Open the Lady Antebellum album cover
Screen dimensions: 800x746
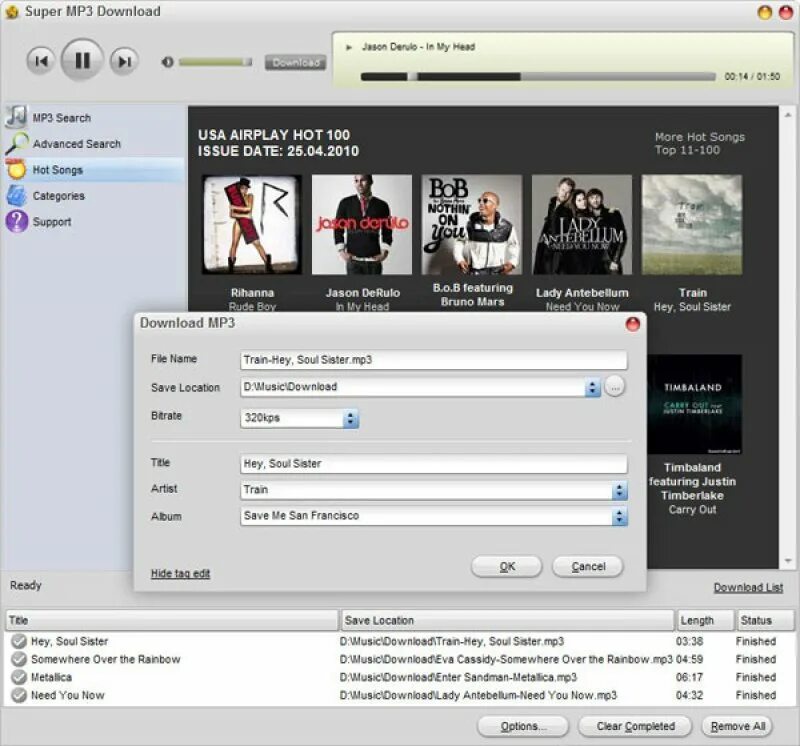click(582, 225)
